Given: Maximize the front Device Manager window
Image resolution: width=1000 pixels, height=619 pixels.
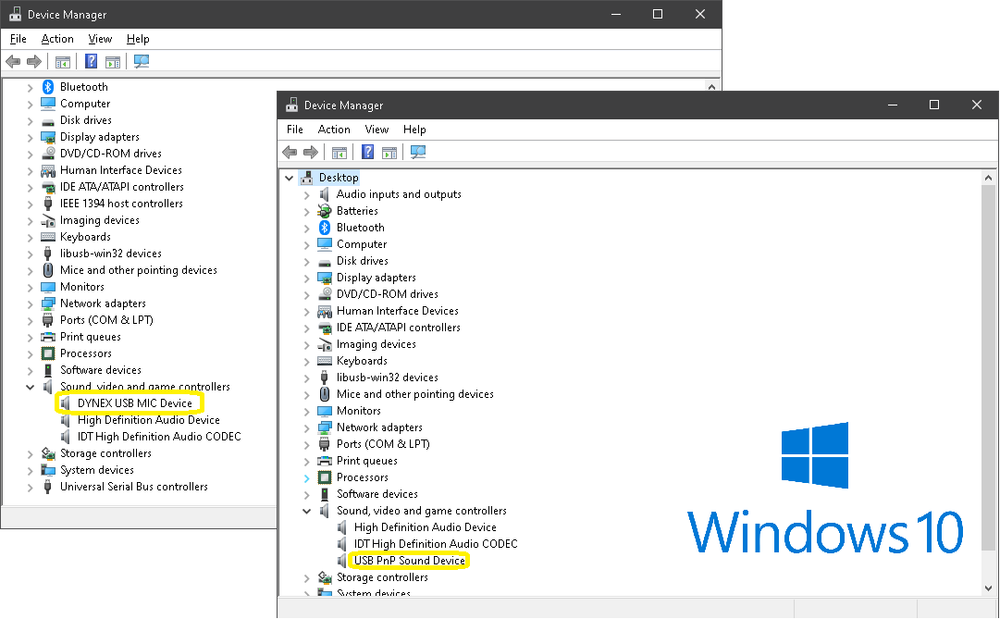Looking at the screenshot, I should [x=934, y=105].
